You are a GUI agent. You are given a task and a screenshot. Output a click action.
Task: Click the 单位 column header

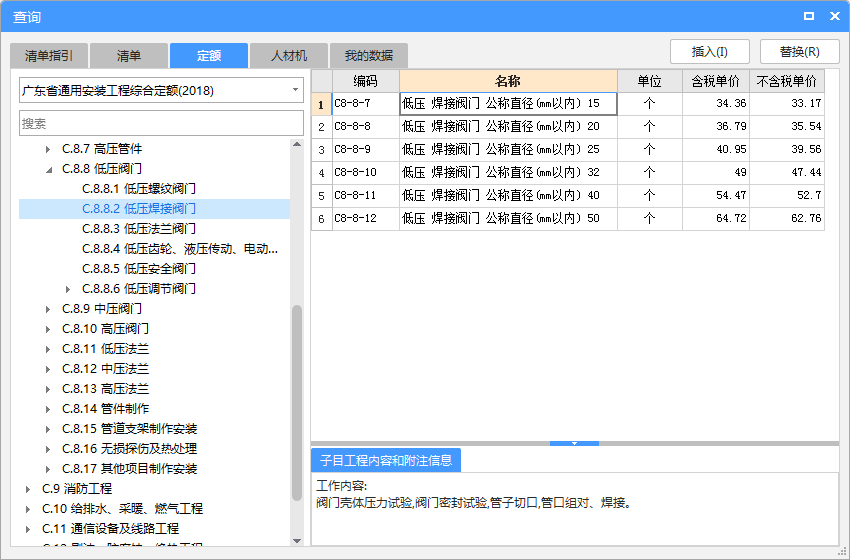coord(649,81)
